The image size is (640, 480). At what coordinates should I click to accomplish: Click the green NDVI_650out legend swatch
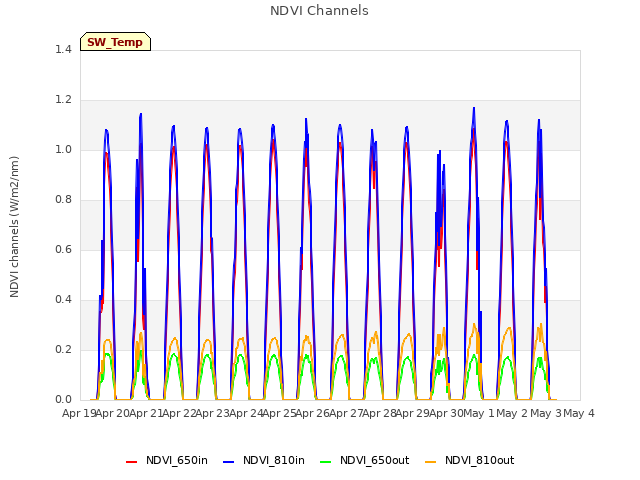326,462
